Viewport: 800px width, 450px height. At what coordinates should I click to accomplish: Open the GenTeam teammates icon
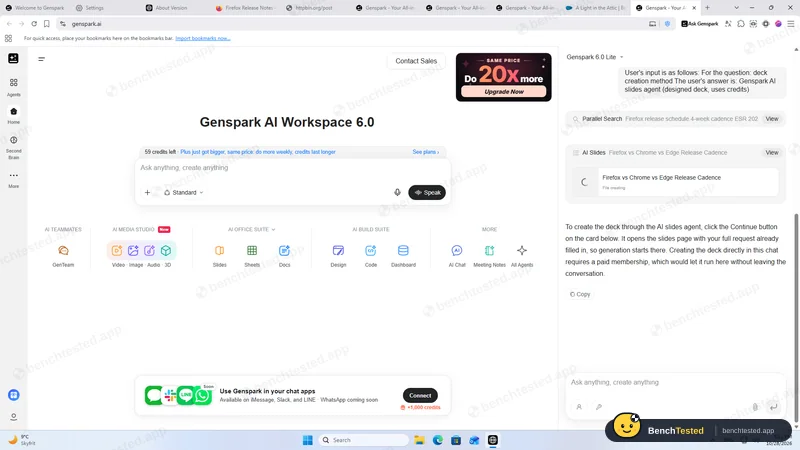pyautogui.click(x=63, y=251)
